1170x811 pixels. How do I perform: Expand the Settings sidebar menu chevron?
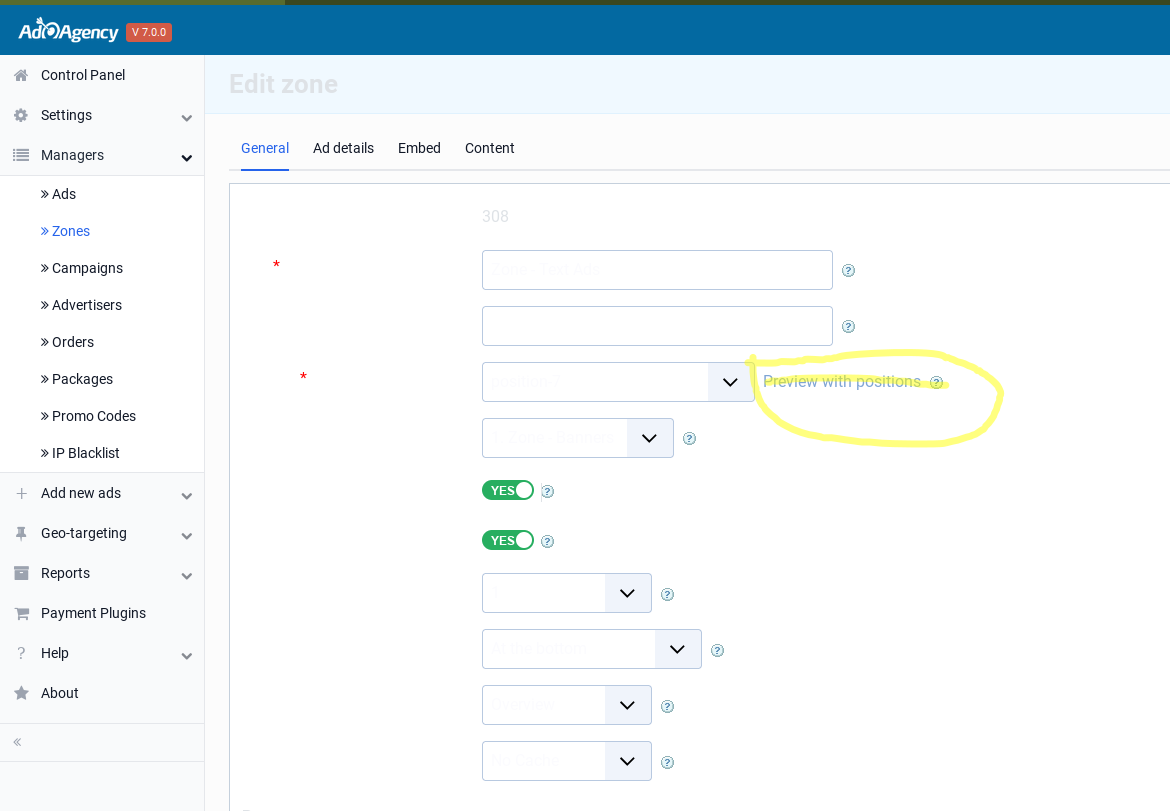click(187, 118)
